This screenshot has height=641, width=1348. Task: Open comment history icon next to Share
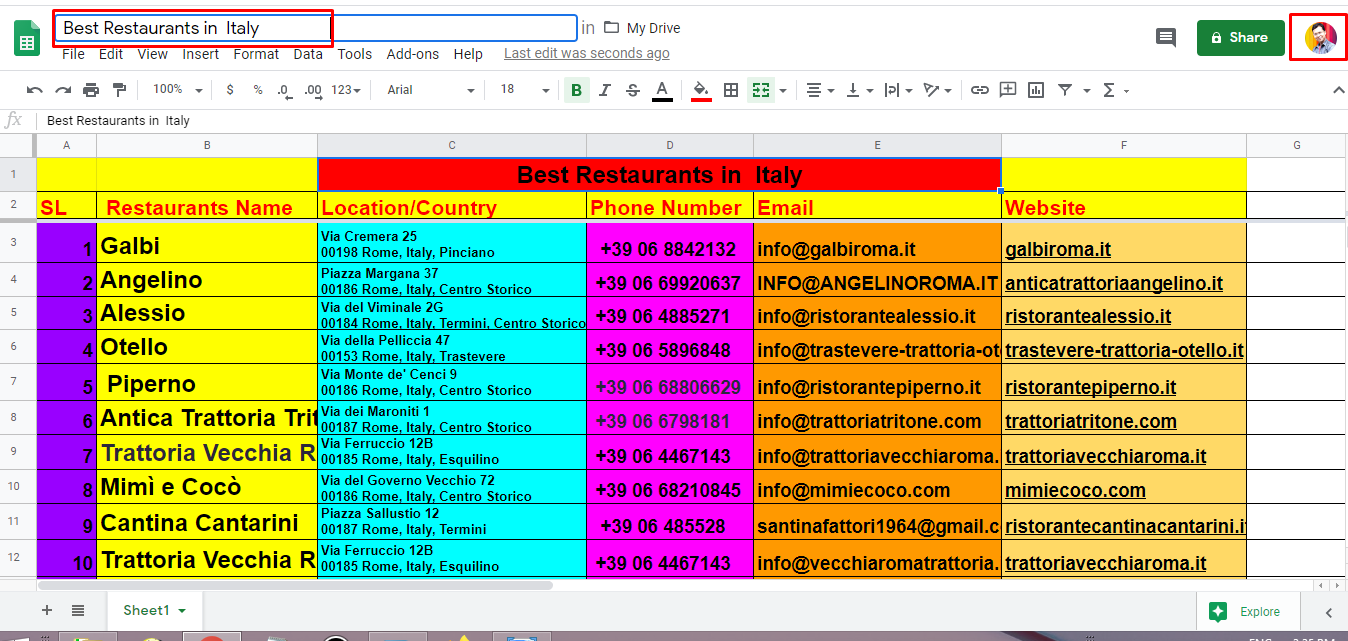(1165, 38)
